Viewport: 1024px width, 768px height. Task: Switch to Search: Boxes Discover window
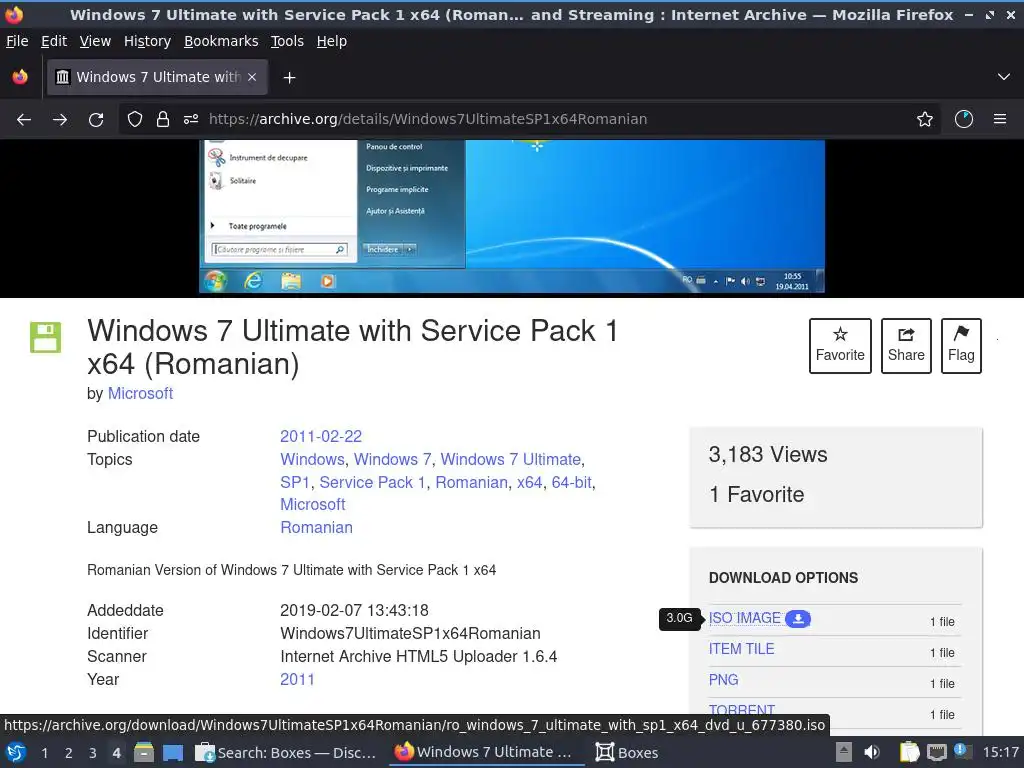click(x=286, y=752)
